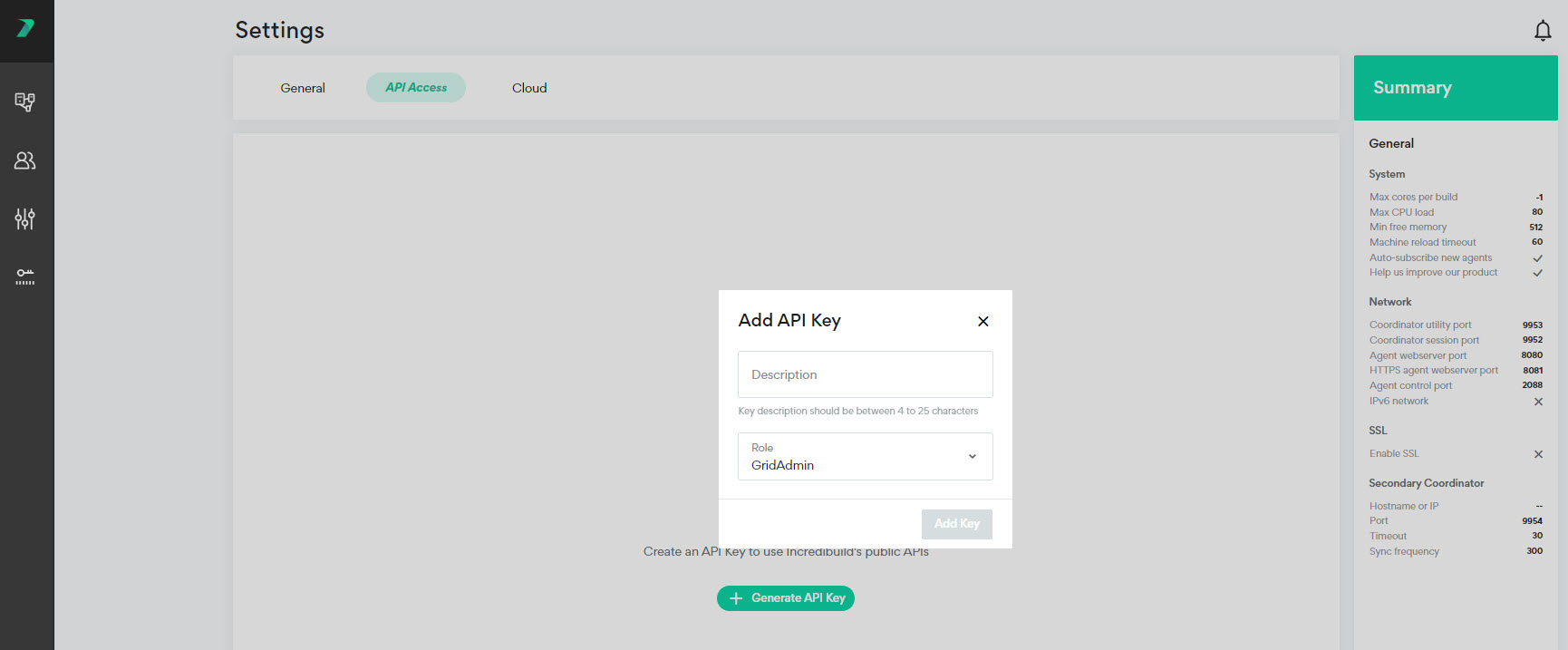Viewport: 1568px width, 650px height.
Task: Switch to the Cloud tab
Action: [529, 88]
